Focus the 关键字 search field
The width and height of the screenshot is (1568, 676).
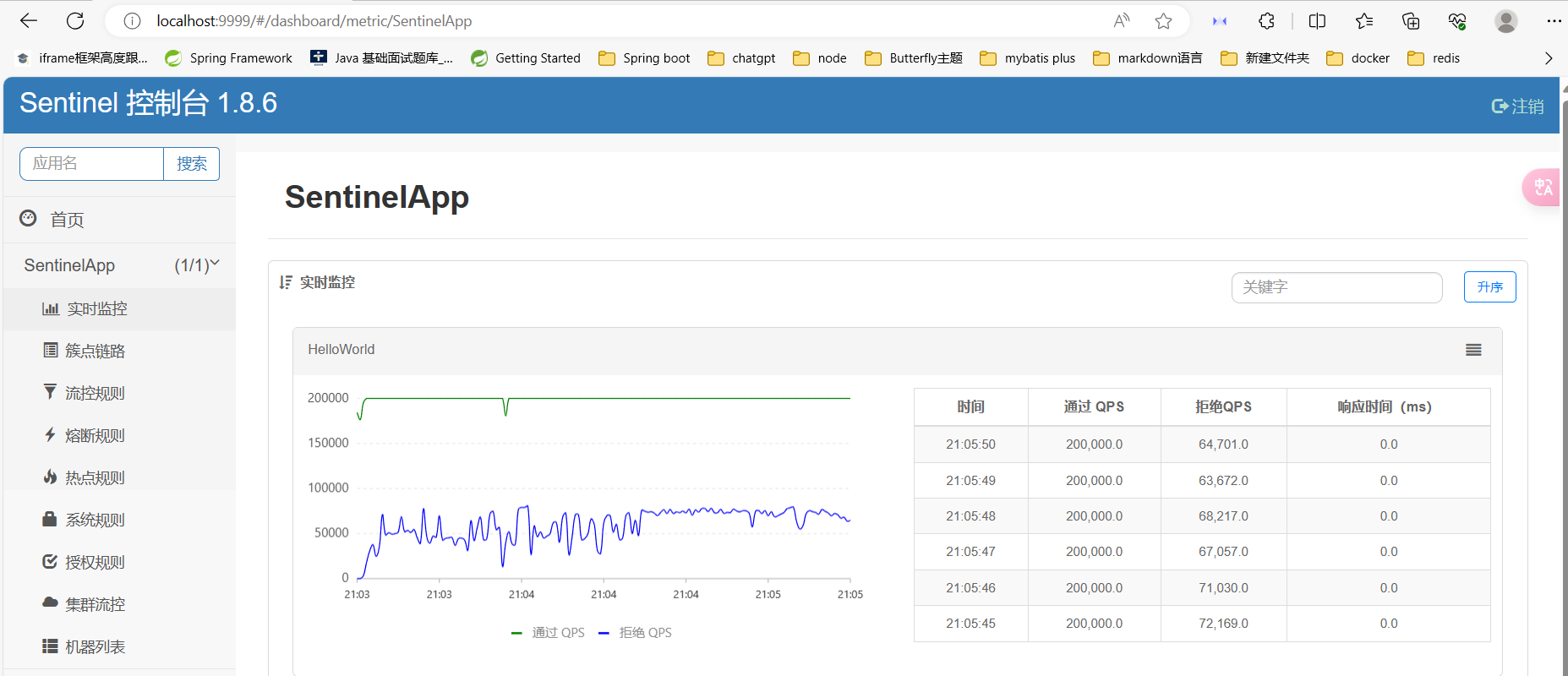click(1336, 287)
